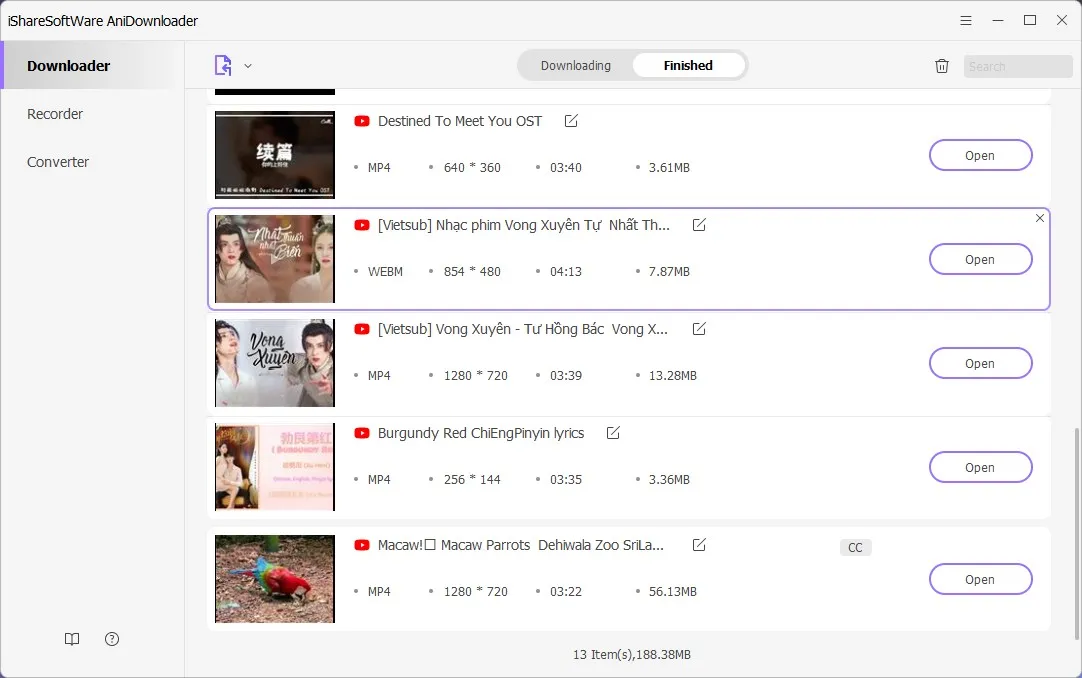The image size is (1082, 678).
Task: Open the Downloader section
Action: tap(92, 66)
